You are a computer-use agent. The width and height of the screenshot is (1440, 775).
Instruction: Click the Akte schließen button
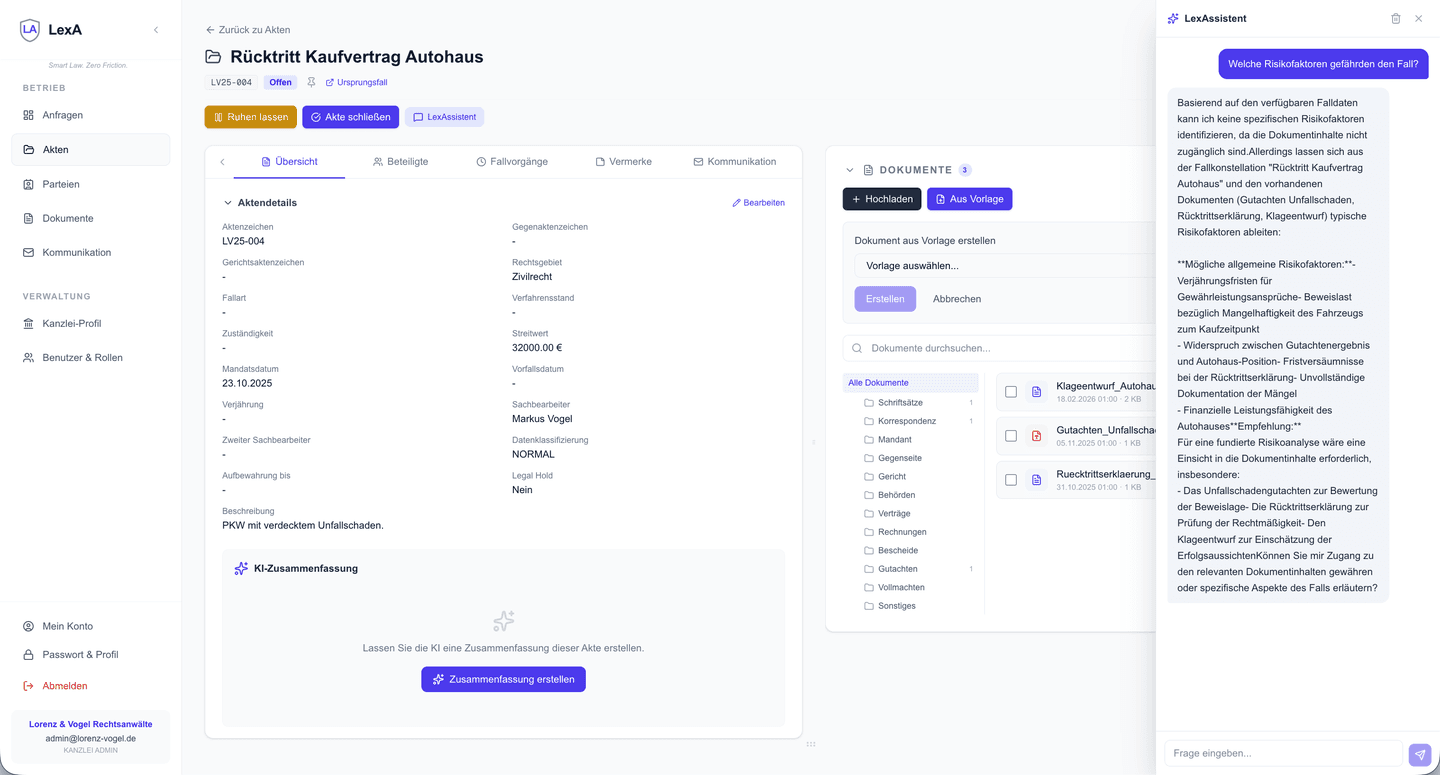350,117
